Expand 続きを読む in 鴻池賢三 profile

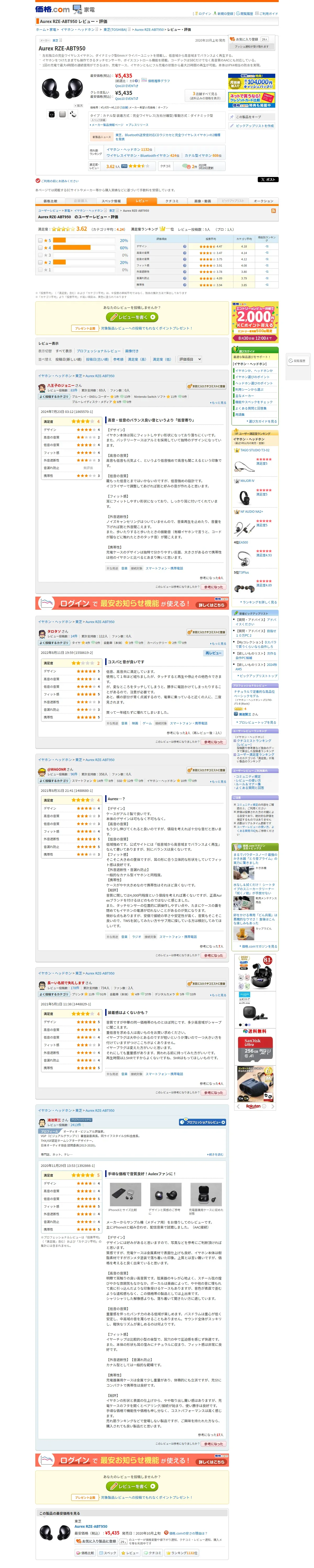(215, 1154)
